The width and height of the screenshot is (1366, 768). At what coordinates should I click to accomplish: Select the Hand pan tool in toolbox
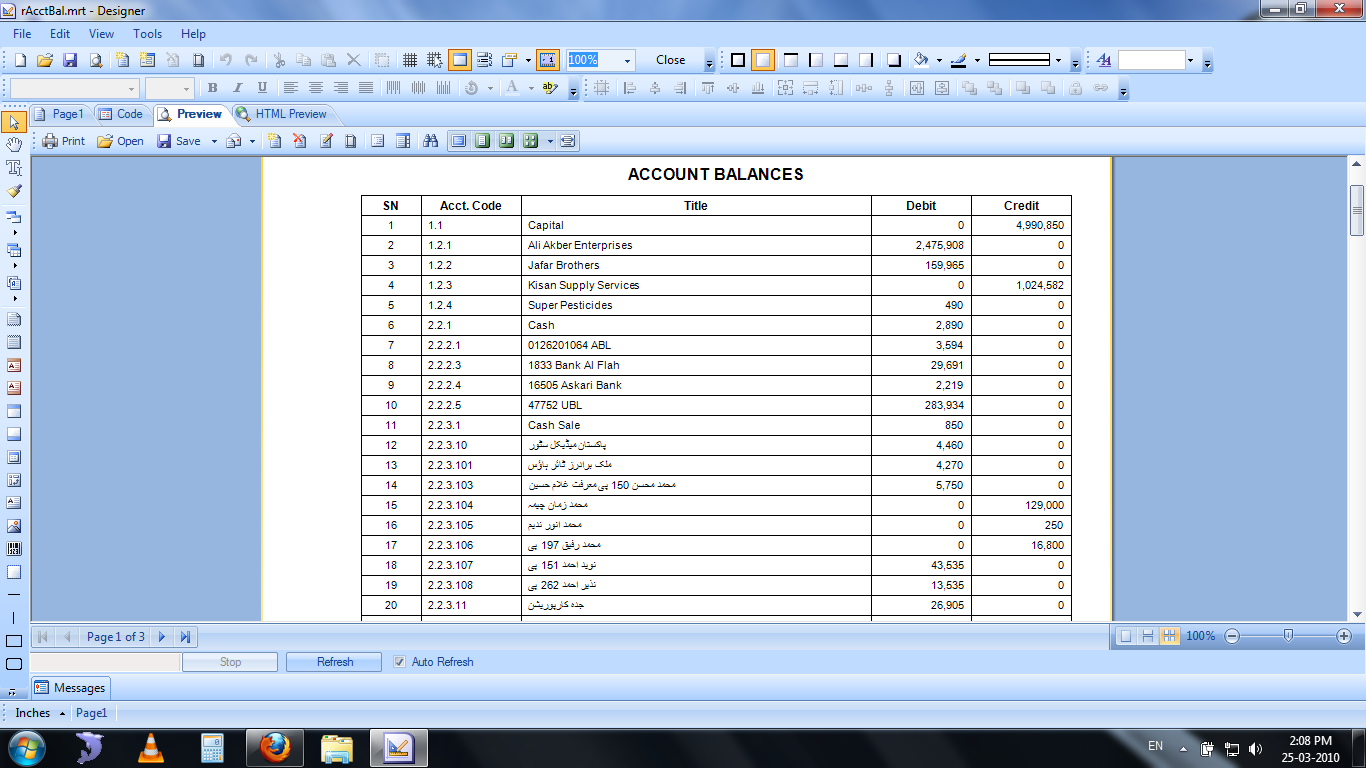14,145
